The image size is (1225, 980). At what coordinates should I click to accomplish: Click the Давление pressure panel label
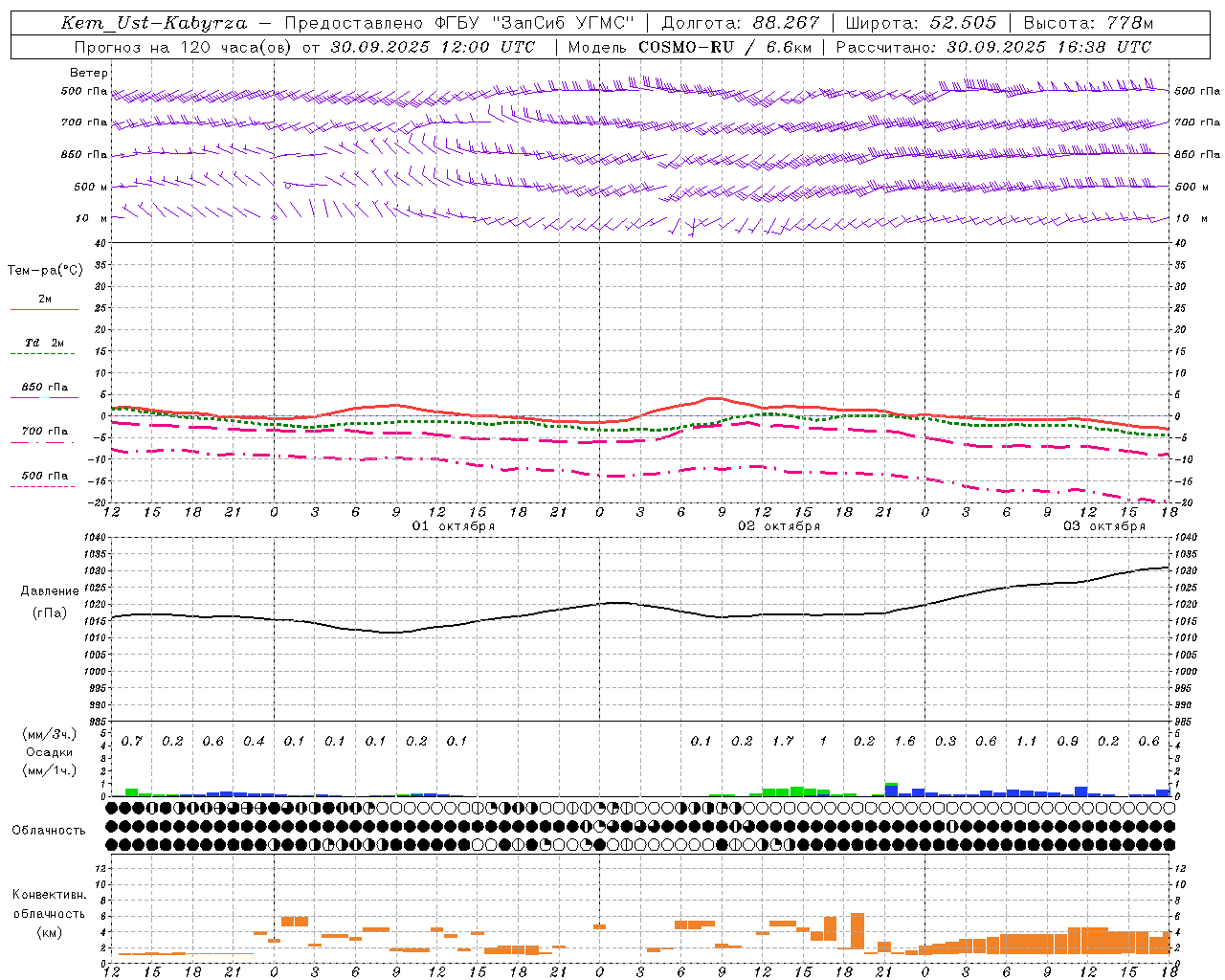50,591
